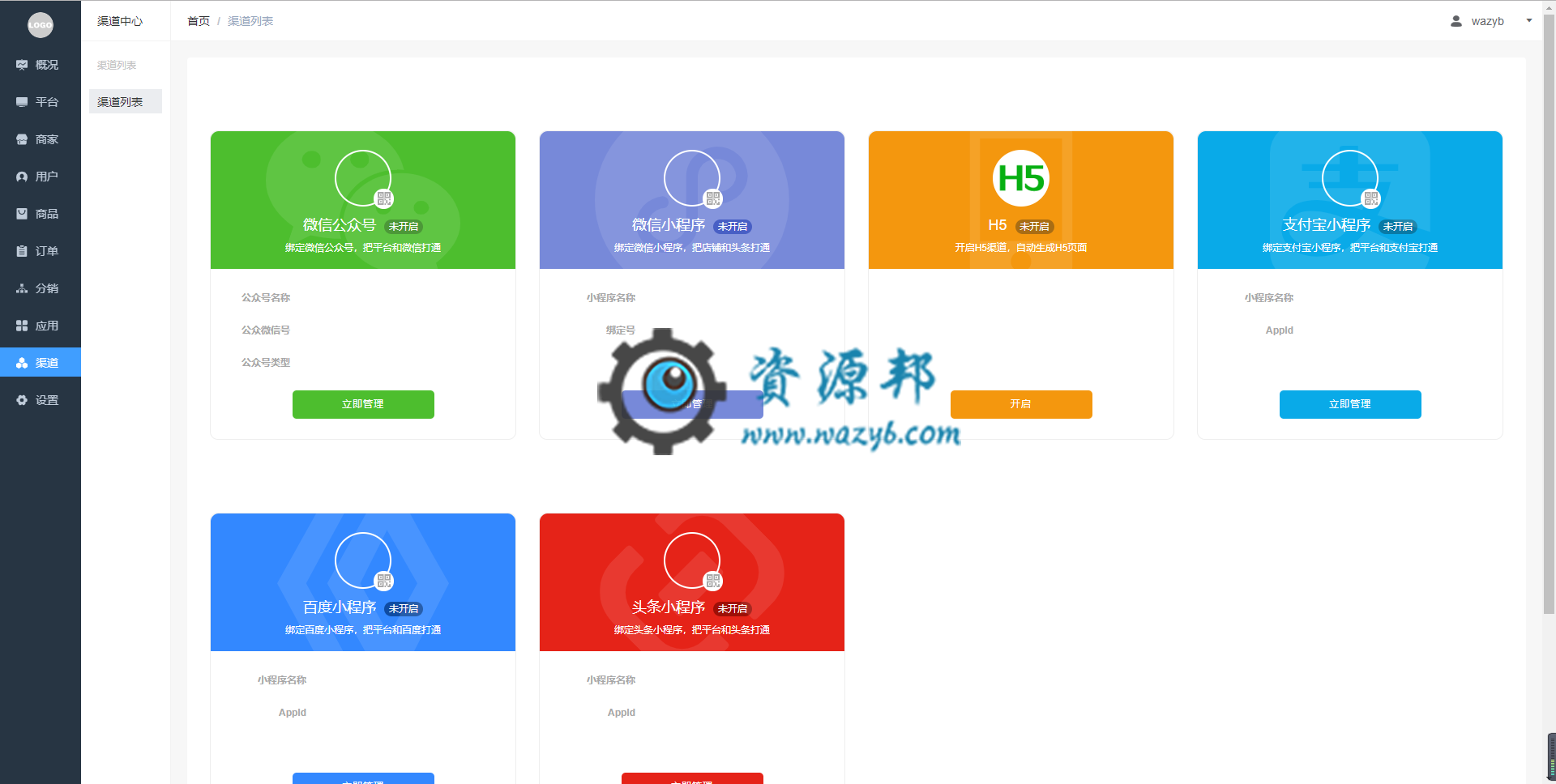
Task: Open the 订单 orders section
Action: click(41, 251)
